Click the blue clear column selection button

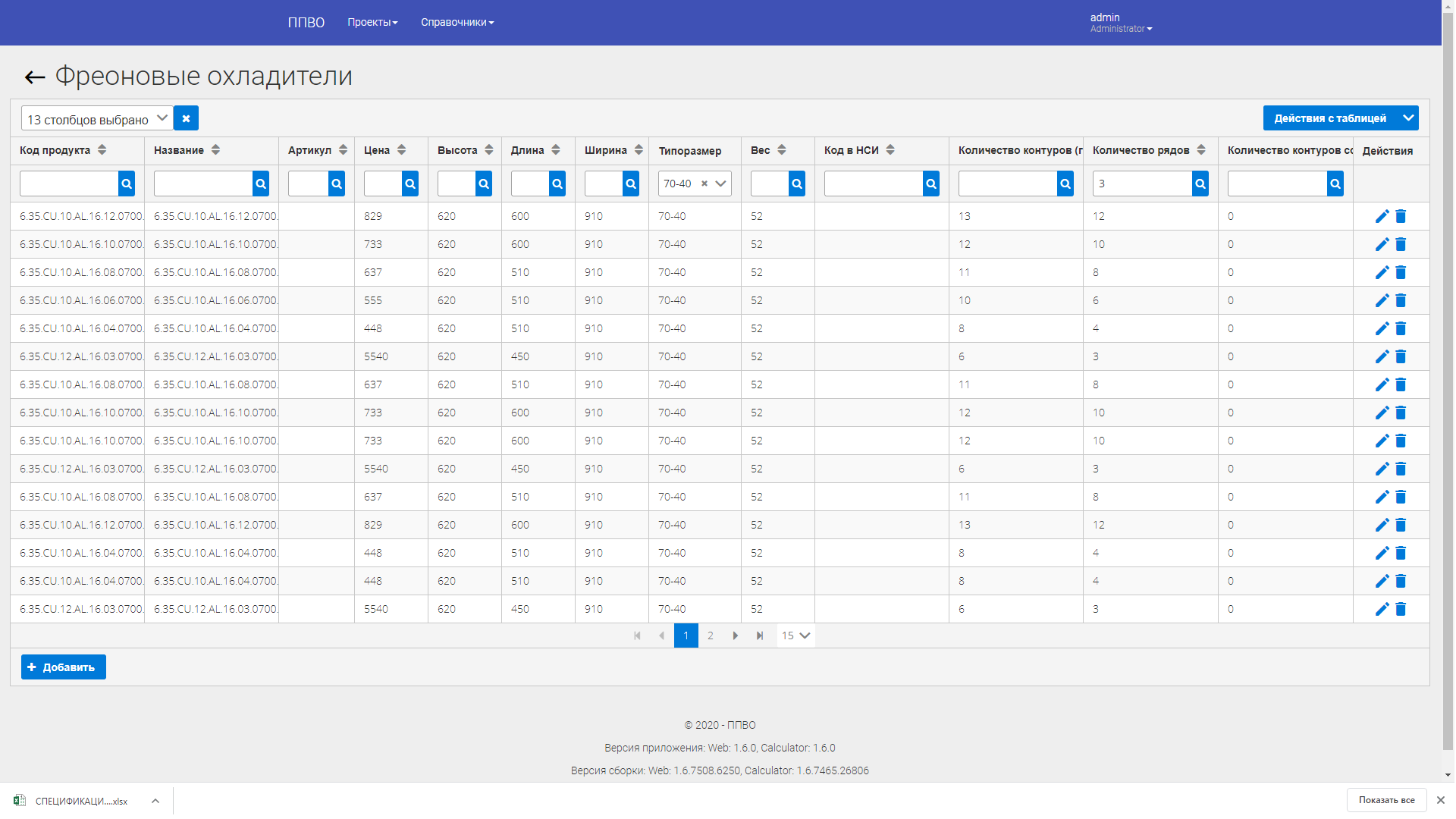coord(186,118)
